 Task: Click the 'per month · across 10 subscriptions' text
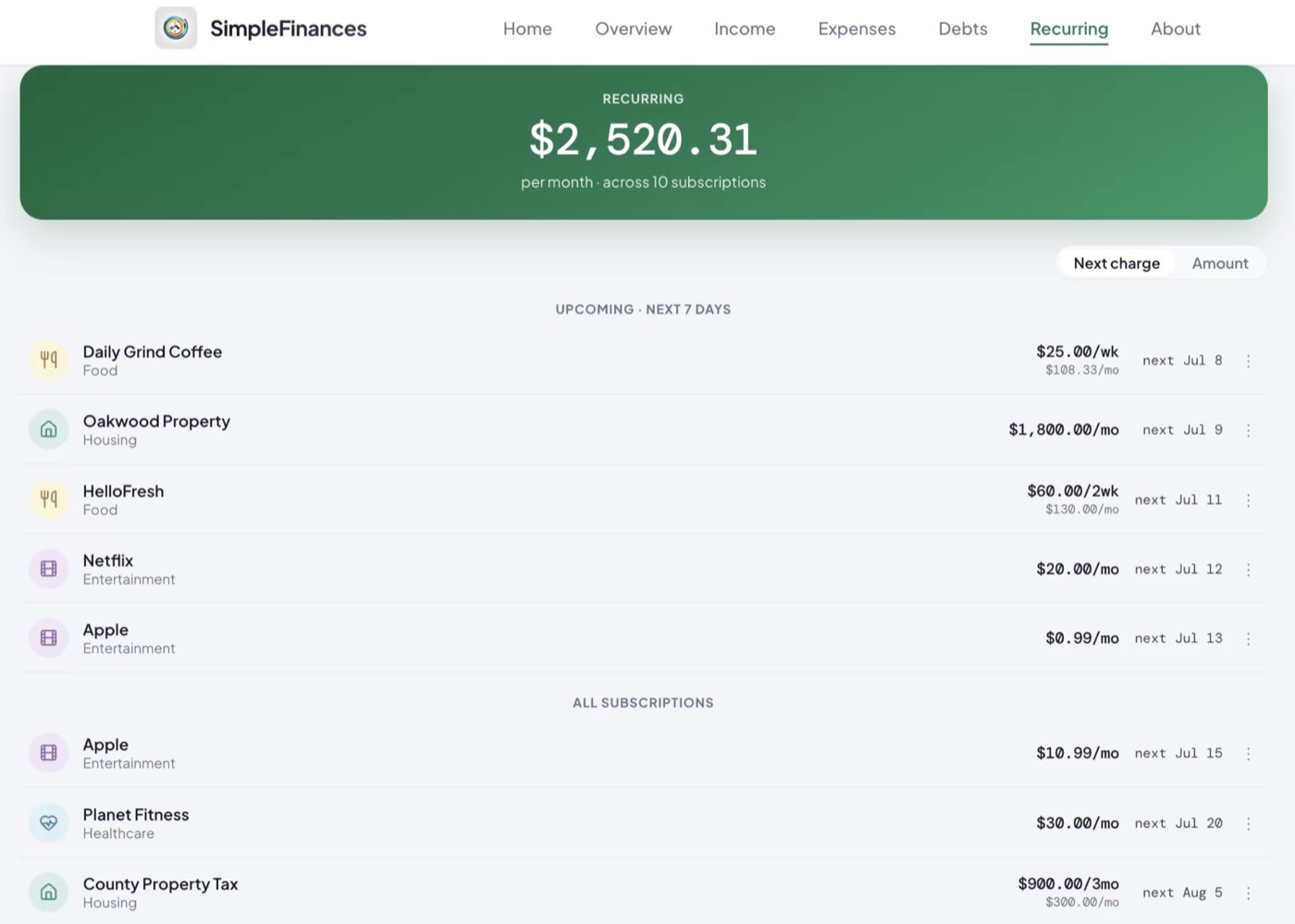(x=643, y=182)
